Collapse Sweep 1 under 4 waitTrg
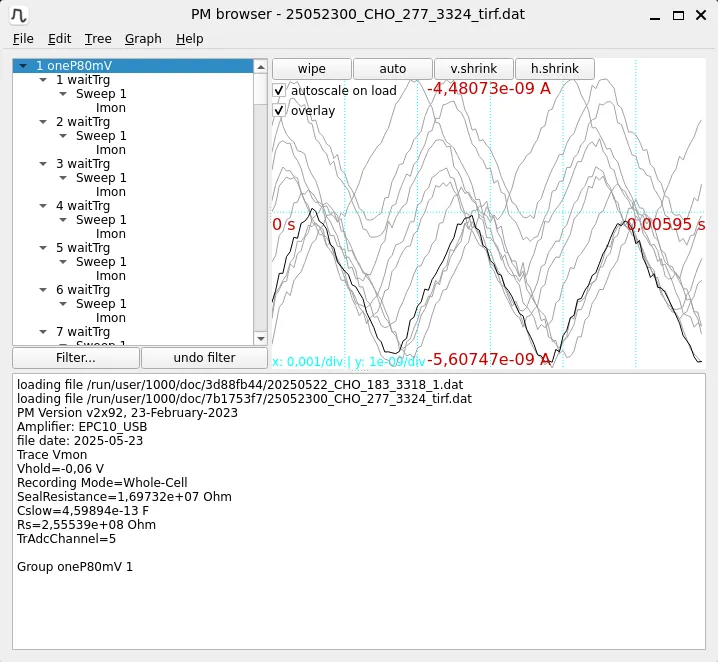The height and width of the screenshot is (662, 718). coord(63,220)
